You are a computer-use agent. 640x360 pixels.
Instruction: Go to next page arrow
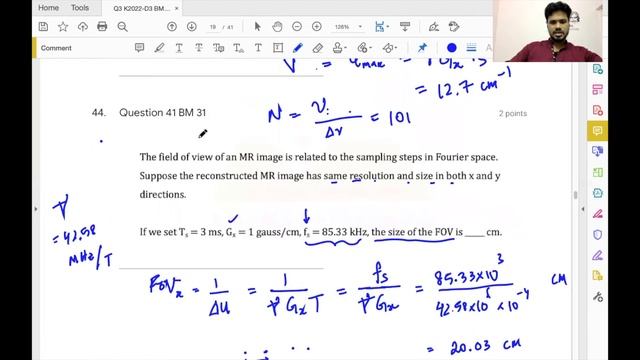pyautogui.click(x=191, y=27)
